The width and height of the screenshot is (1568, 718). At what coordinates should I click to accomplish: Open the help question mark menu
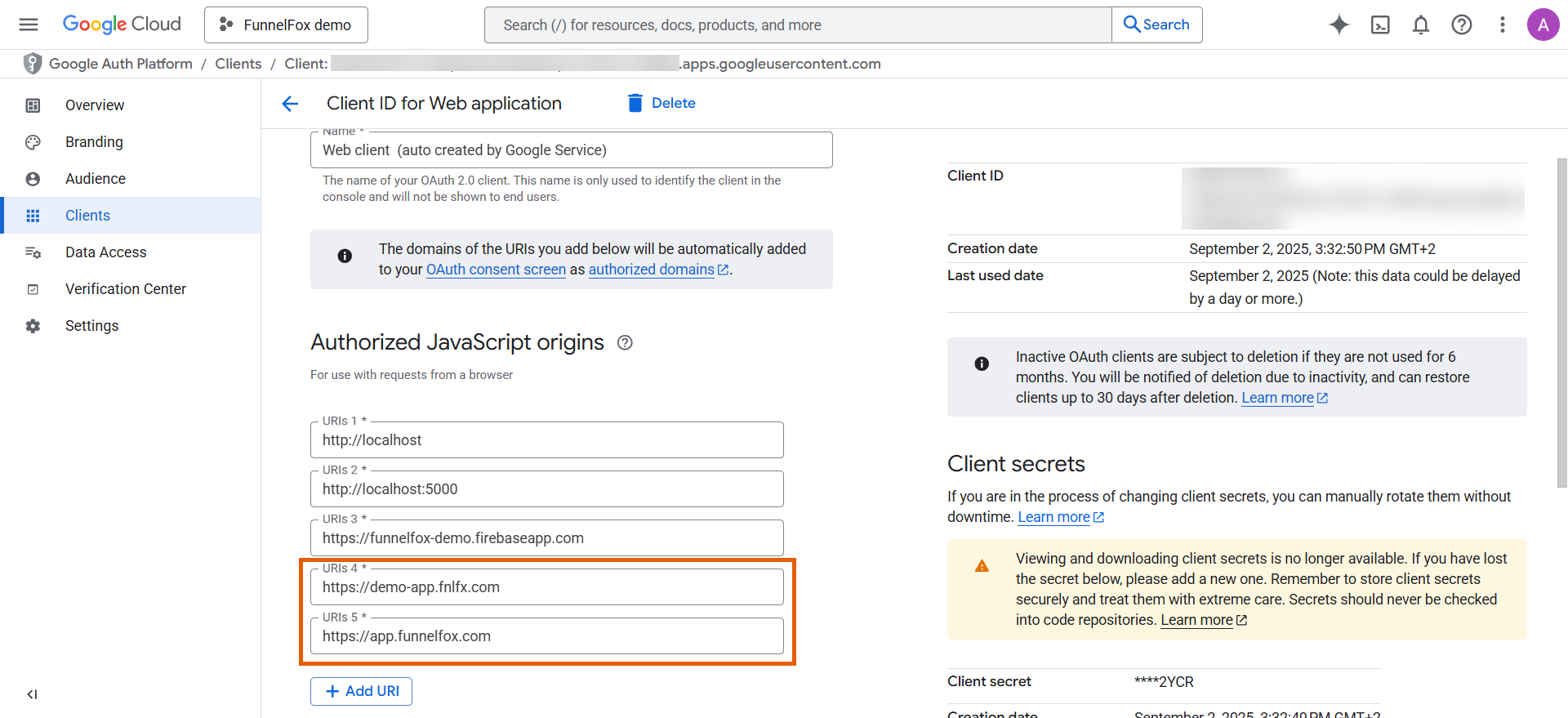[x=1462, y=25]
